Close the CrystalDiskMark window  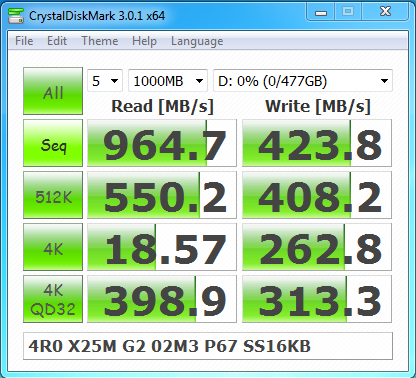(x=385, y=12)
